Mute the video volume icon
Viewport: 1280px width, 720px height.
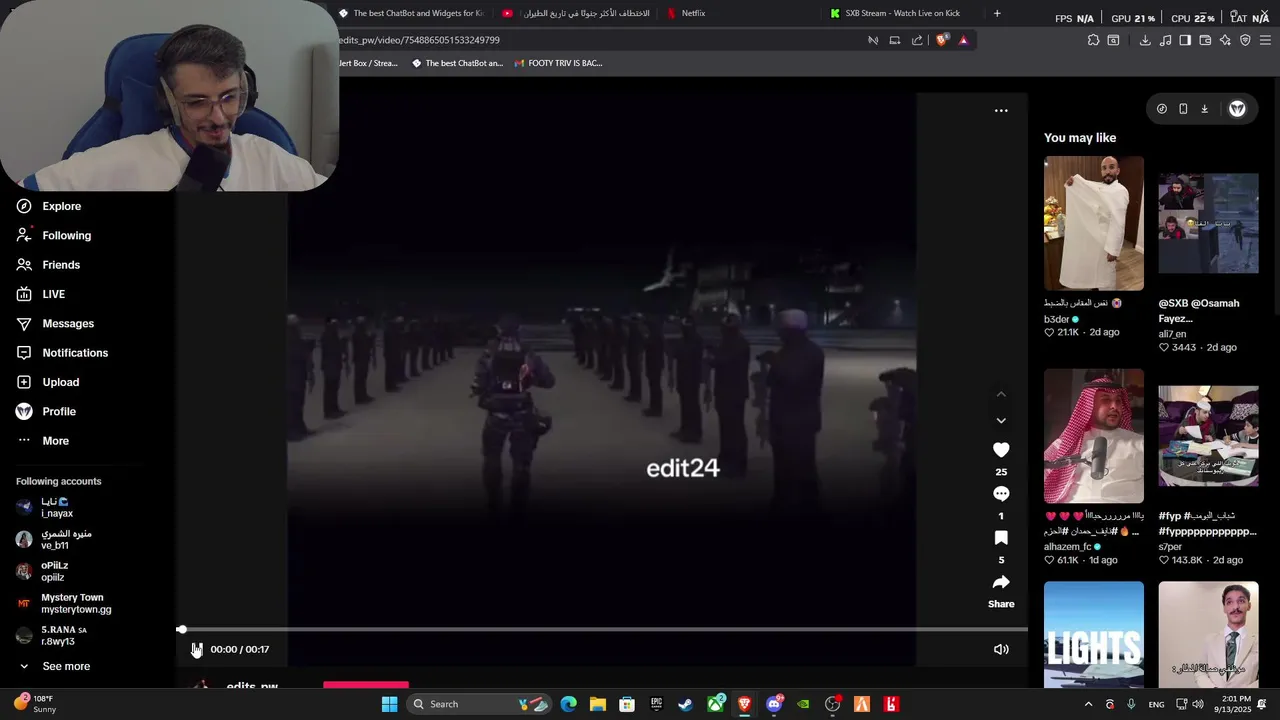click(x=1001, y=649)
